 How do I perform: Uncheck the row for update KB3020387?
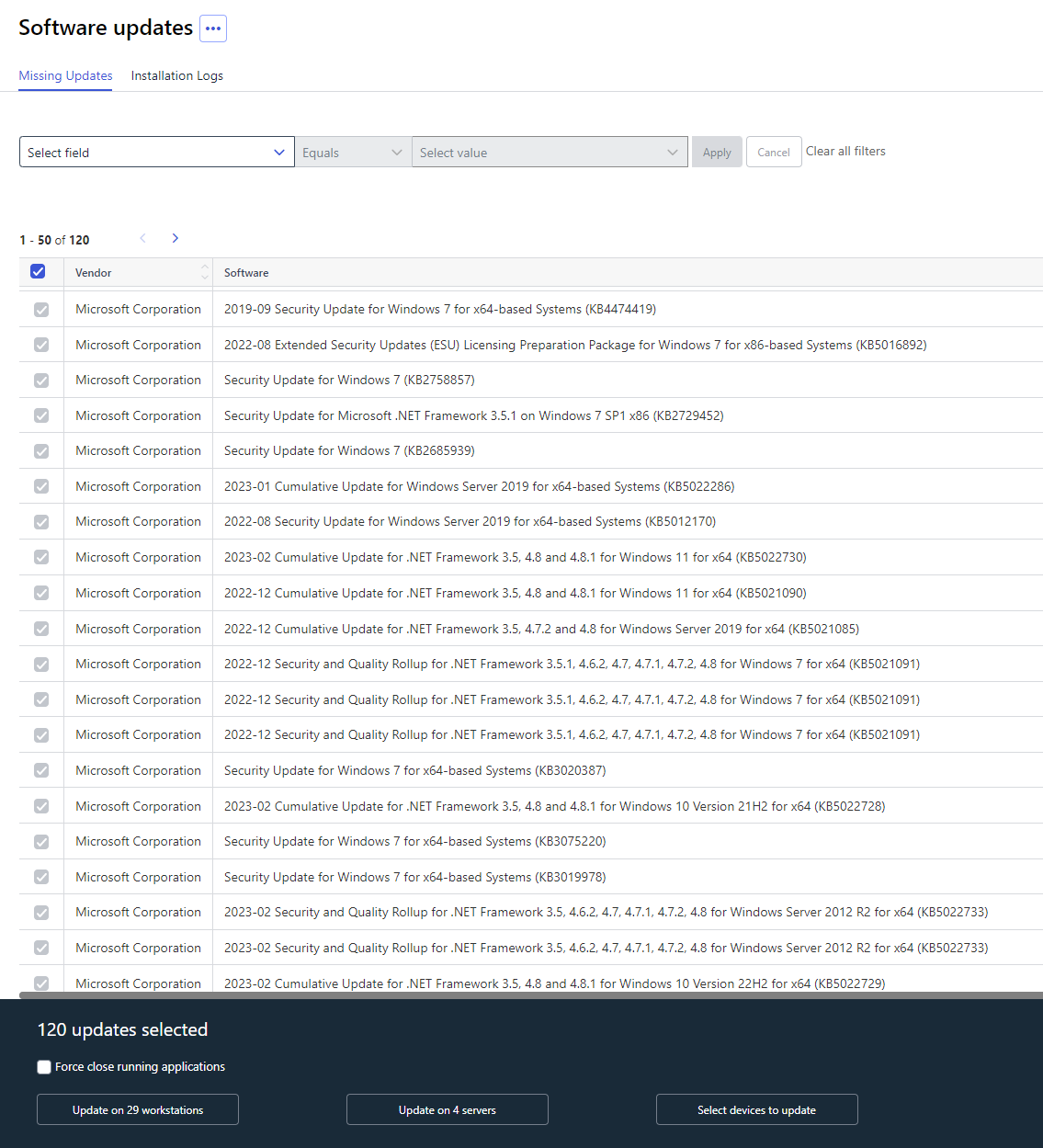click(x=41, y=771)
